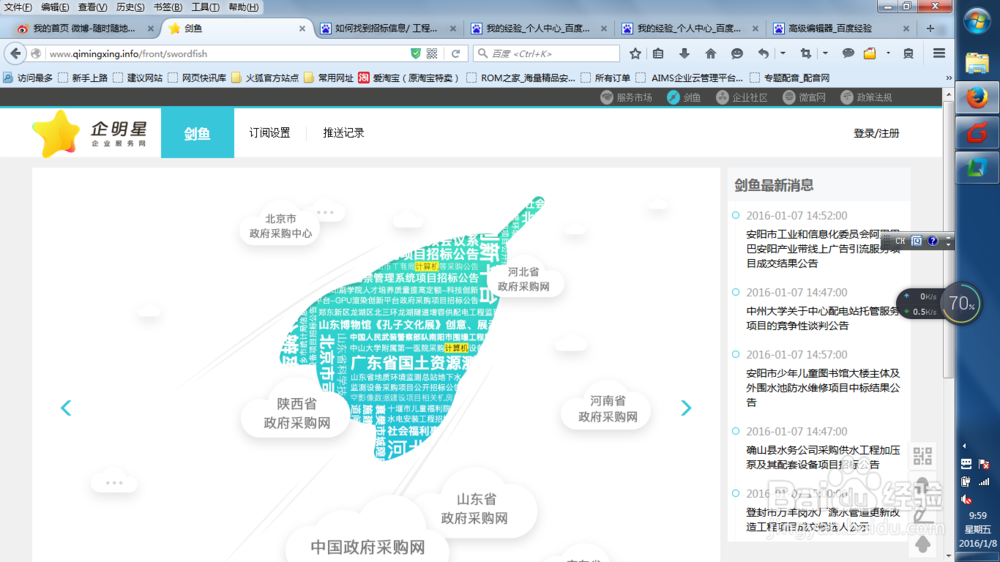Screen dimensions: 1000x562
Task: Expand the bookmarks toolbar overflow chevron
Action: (948, 78)
